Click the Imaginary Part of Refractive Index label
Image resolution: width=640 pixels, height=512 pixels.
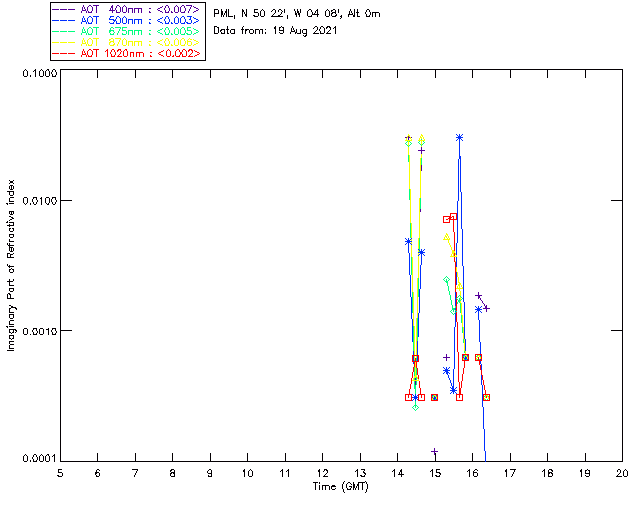click(11, 265)
